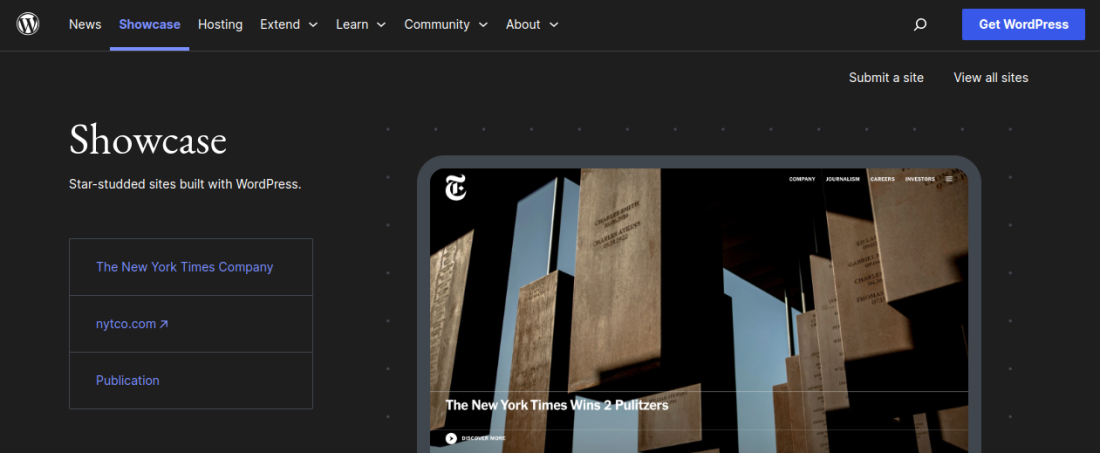The width and height of the screenshot is (1100, 453).
Task: Go to the Hosting page
Action: pos(220,25)
